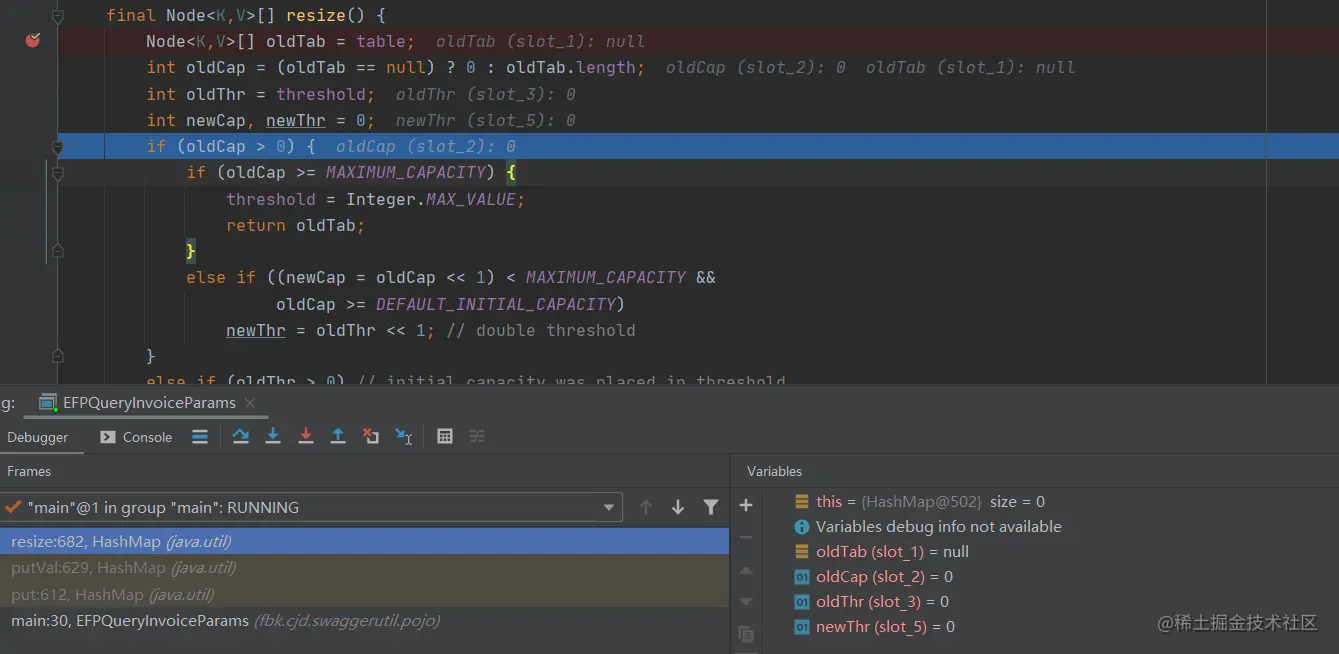Select frame resize:682, HashMap
1339x654 pixels.
[364, 541]
